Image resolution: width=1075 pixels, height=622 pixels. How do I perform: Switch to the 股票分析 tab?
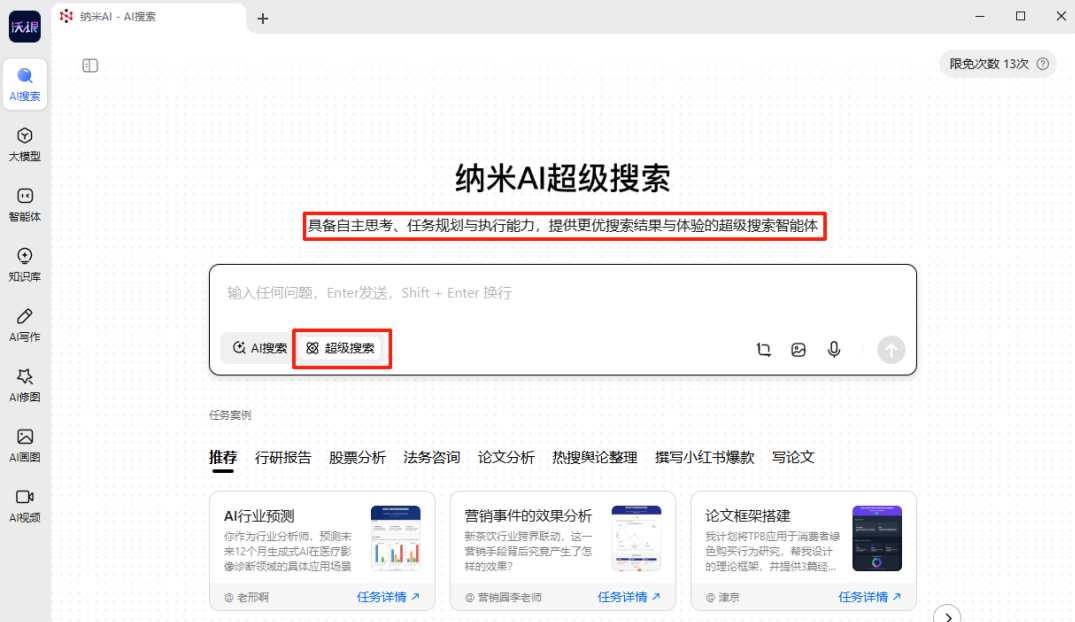pos(357,457)
